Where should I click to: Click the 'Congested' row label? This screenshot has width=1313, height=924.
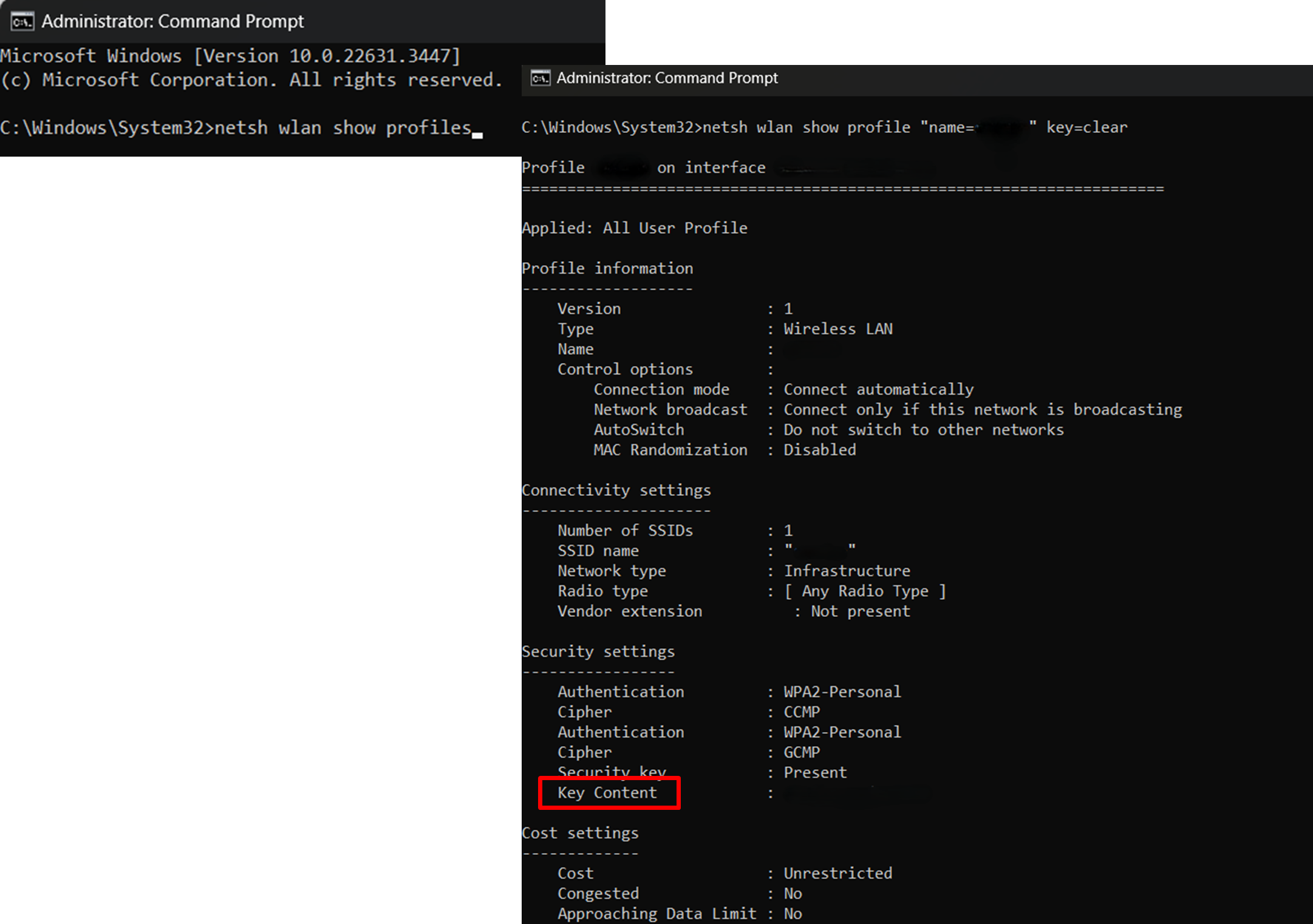pos(598,894)
